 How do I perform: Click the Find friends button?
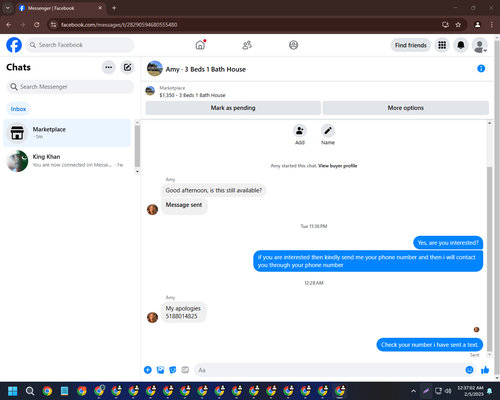point(411,45)
